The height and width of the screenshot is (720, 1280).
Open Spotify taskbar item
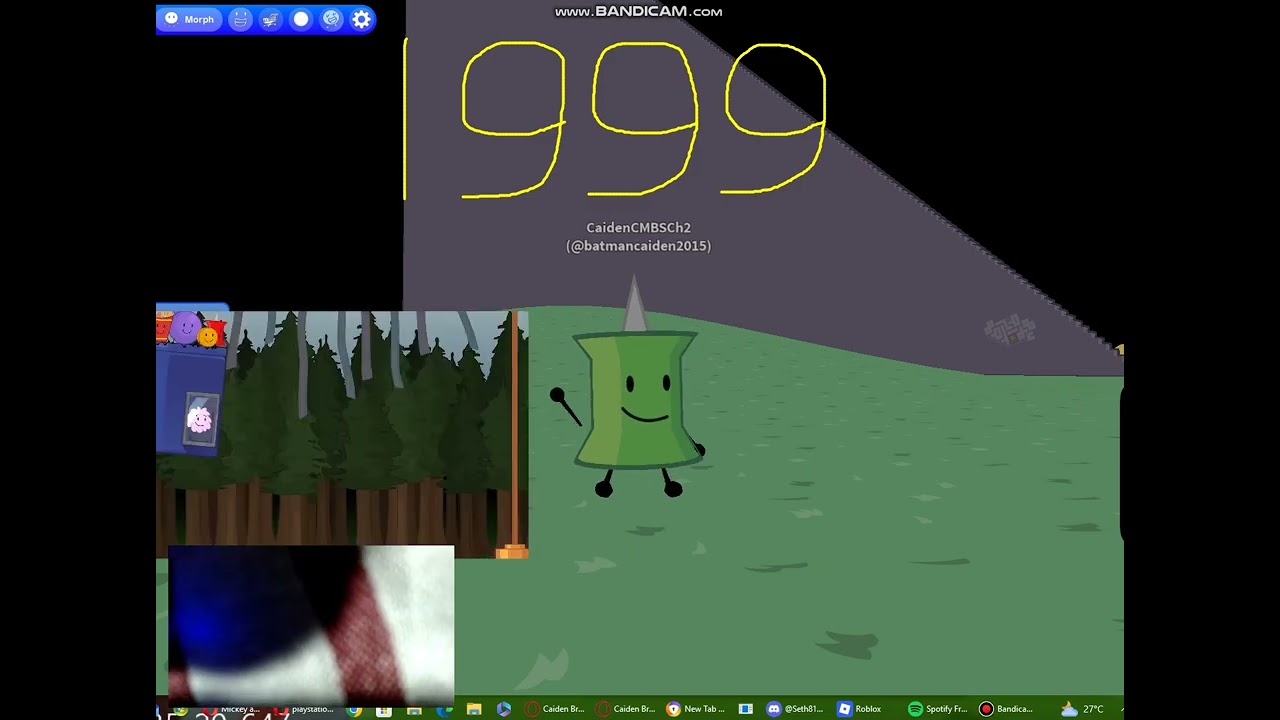coord(938,709)
